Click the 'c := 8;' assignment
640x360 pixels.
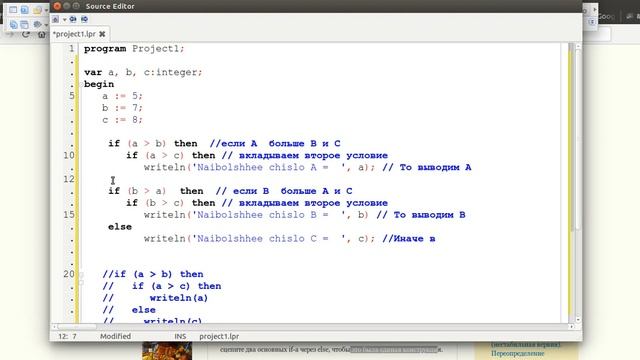point(122,120)
